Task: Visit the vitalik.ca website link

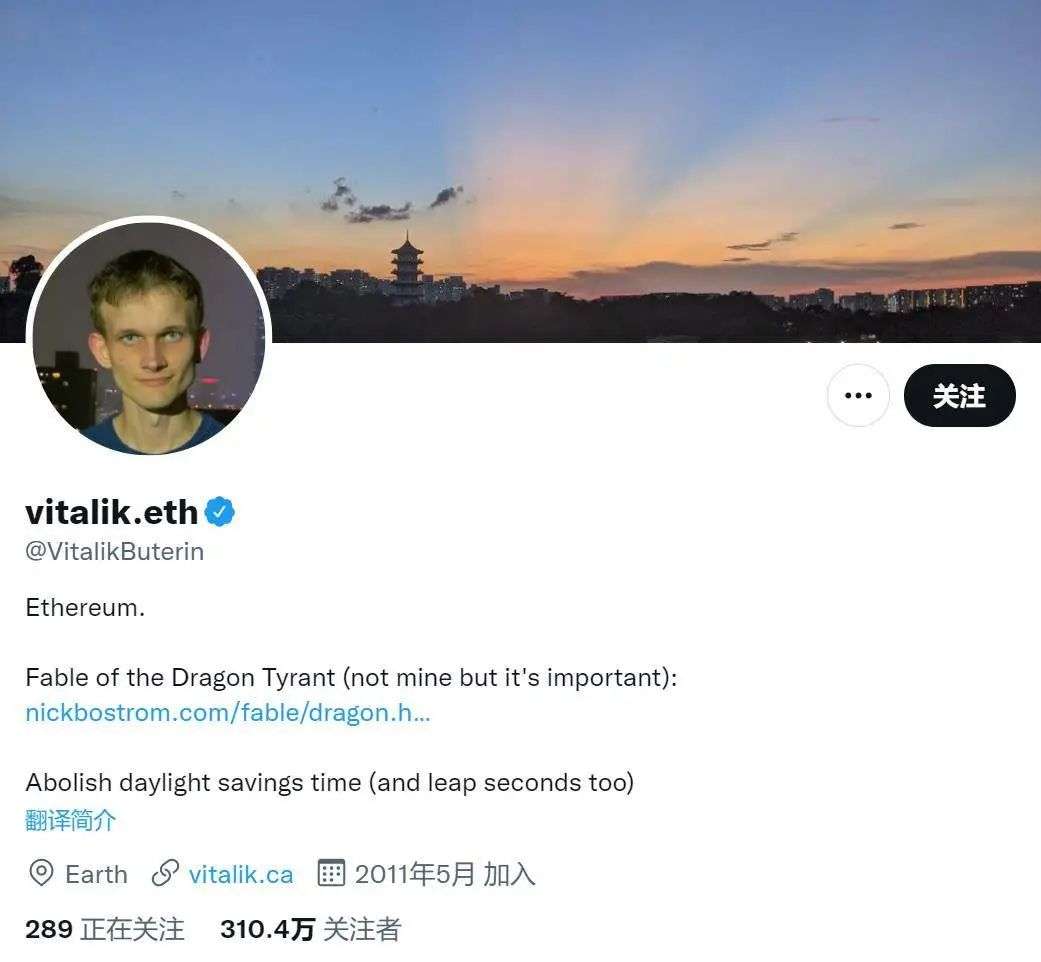Action: (x=241, y=874)
